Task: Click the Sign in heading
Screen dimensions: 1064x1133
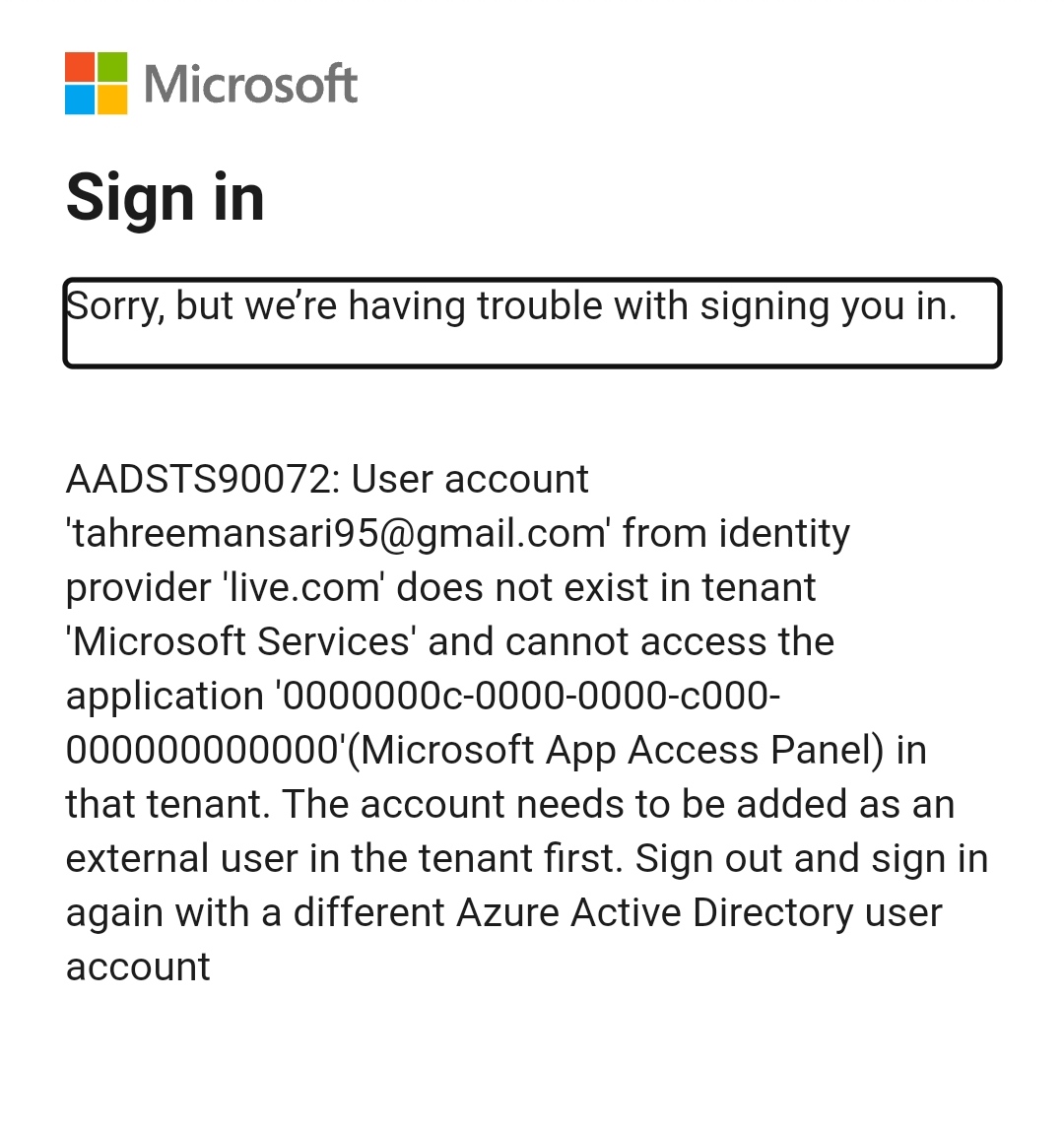Action: pyautogui.click(x=166, y=198)
